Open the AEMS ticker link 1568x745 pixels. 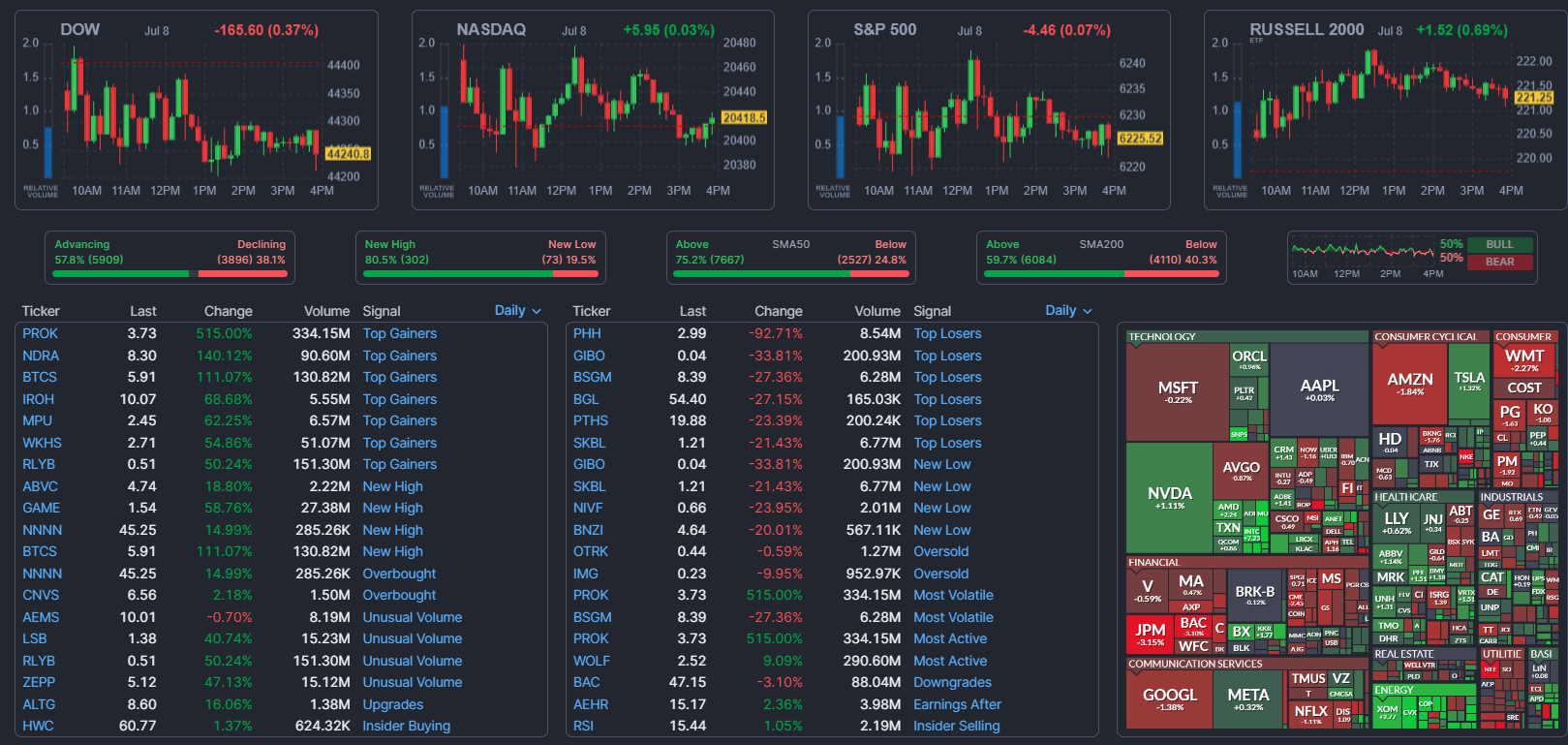[x=41, y=617]
